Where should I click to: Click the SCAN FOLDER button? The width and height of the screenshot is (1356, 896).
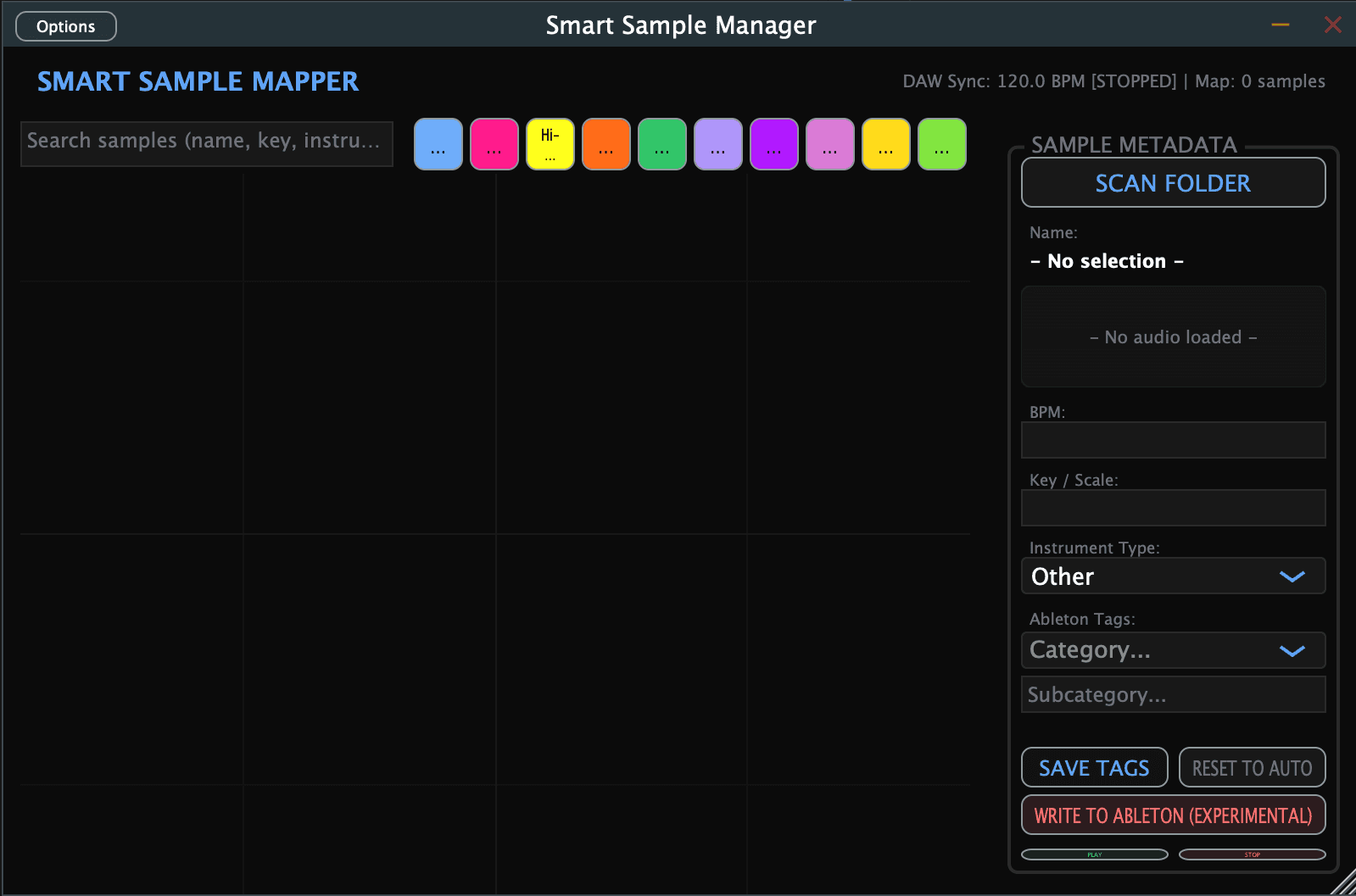(x=1174, y=182)
